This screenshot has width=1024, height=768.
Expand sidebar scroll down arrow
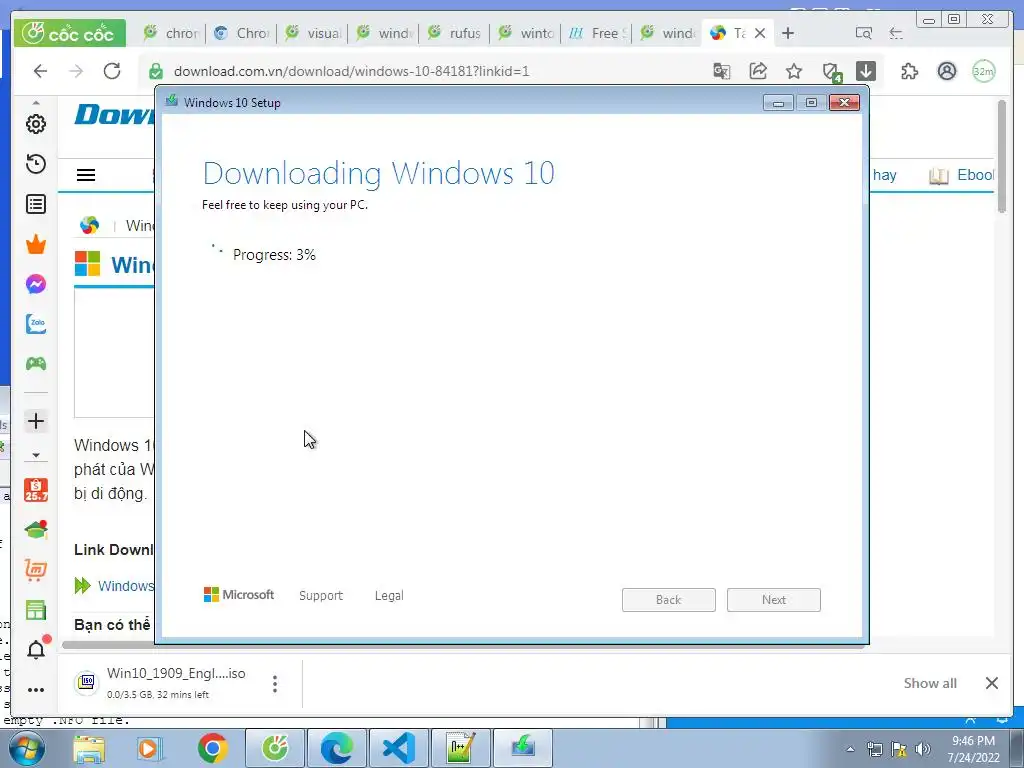(36, 455)
